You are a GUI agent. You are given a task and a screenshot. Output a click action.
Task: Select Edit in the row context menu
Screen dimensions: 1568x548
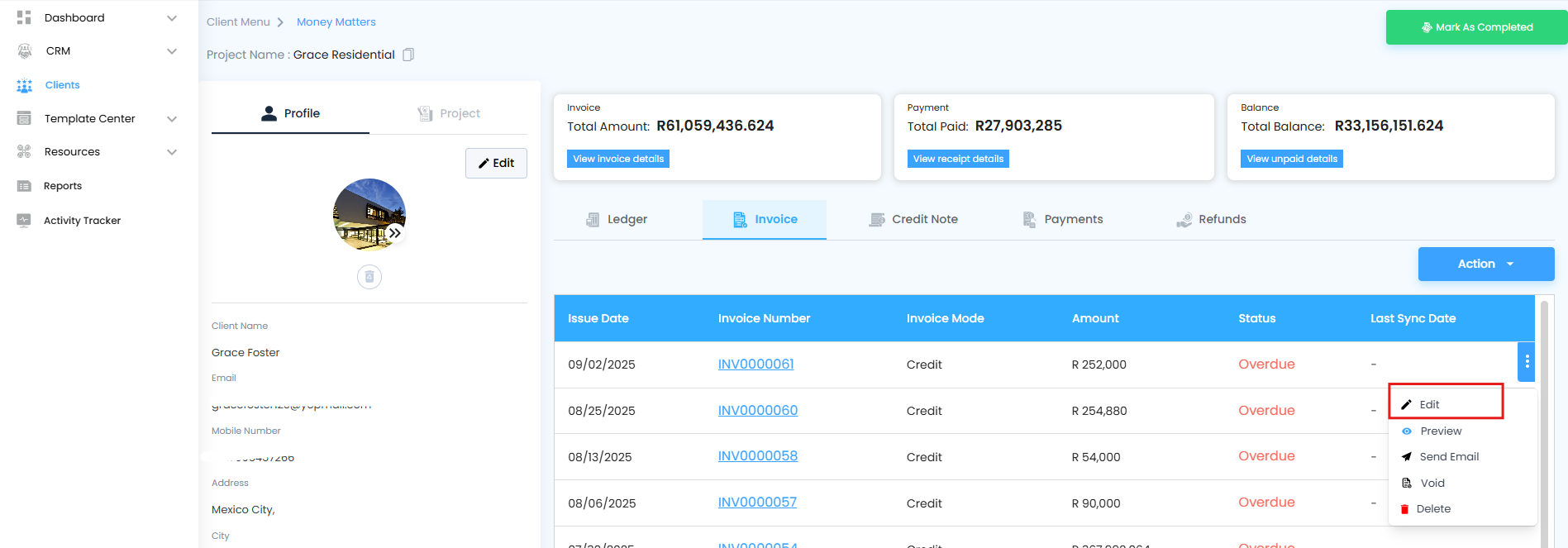(1446, 404)
